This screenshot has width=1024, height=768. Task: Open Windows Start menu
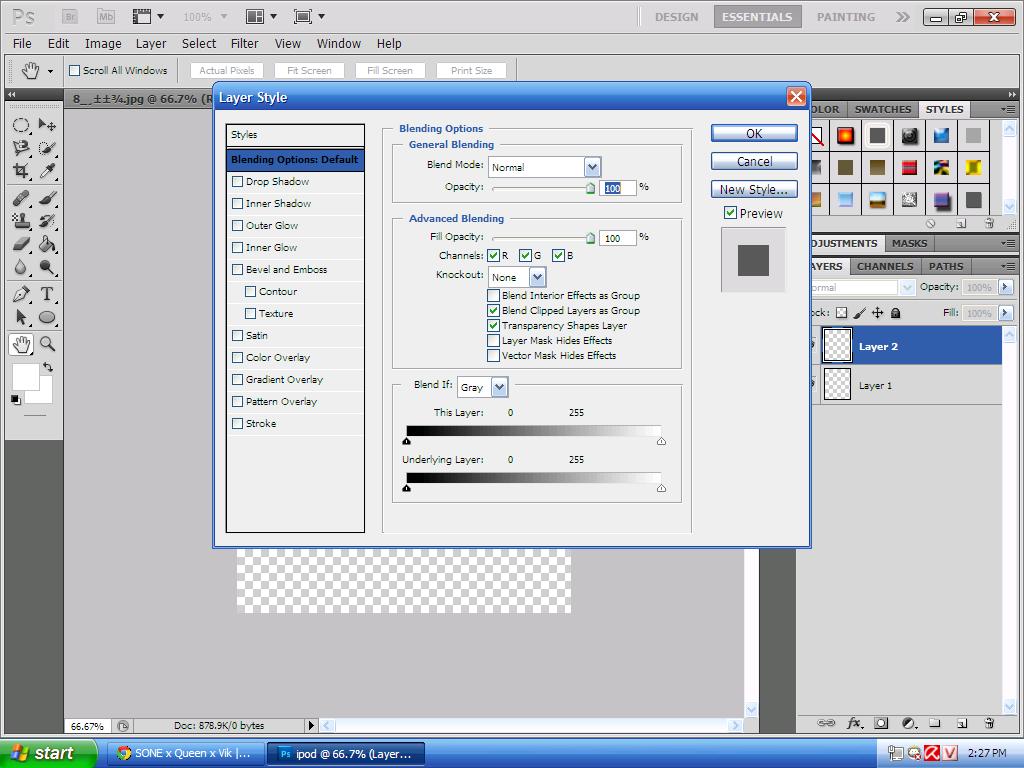pyautogui.click(x=47, y=753)
